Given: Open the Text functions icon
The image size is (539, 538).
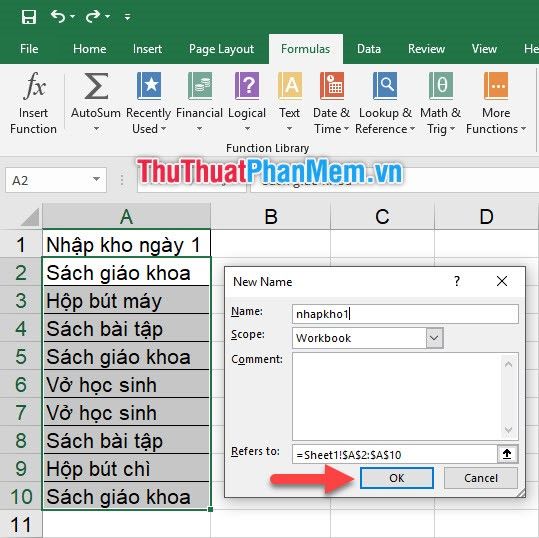Looking at the screenshot, I should [x=289, y=86].
